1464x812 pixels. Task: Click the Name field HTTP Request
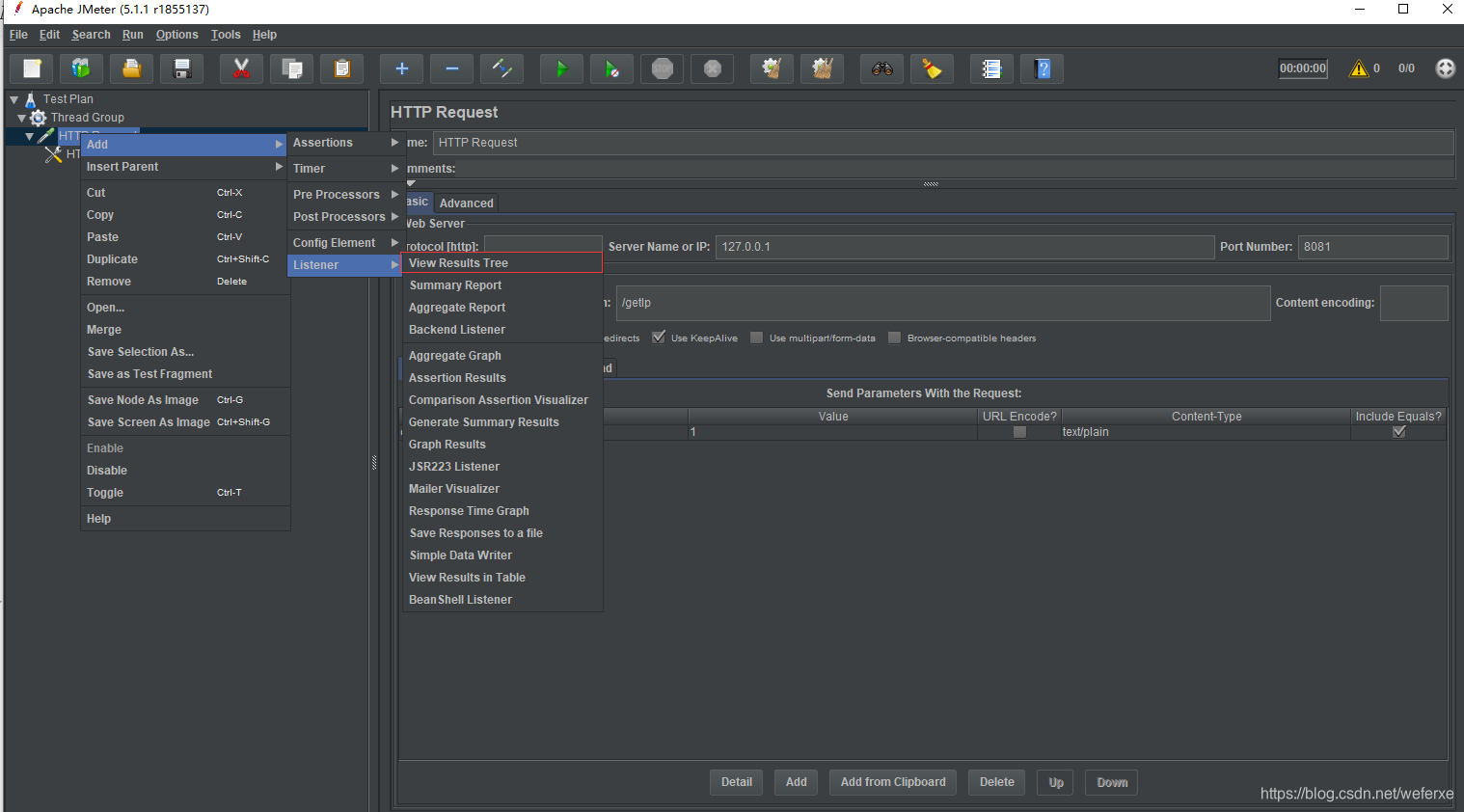[x=943, y=143]
